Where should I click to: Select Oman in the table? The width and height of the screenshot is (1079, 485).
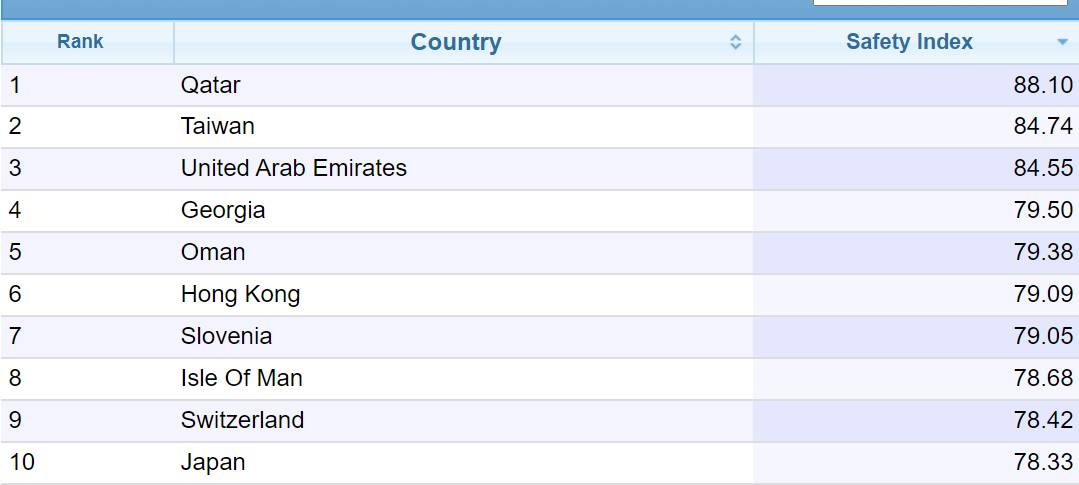pos(213,253)
